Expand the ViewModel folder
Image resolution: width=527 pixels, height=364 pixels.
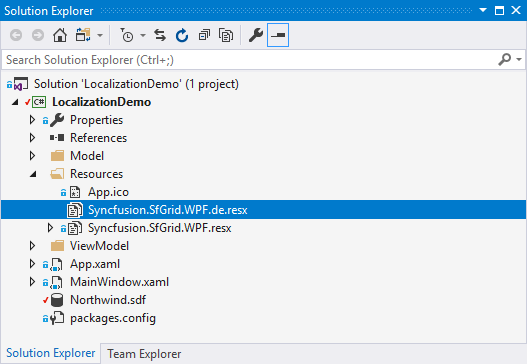coord(32,246)
